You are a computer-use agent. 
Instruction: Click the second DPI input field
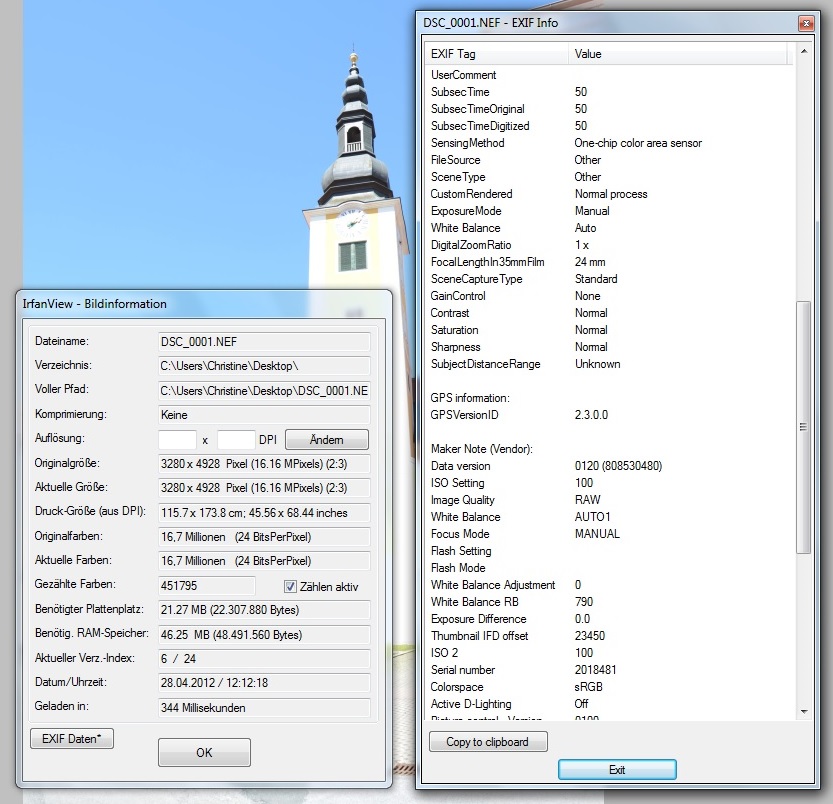pos(237,440)
